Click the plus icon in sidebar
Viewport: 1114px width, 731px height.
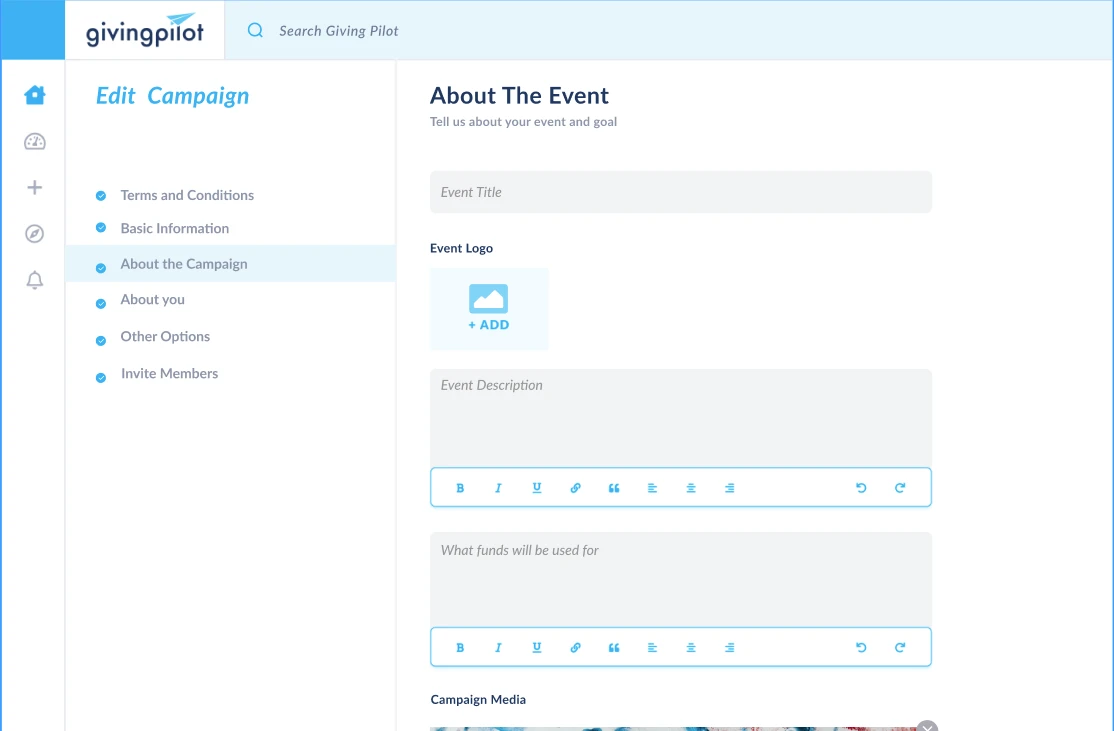(x=35, y=188)
